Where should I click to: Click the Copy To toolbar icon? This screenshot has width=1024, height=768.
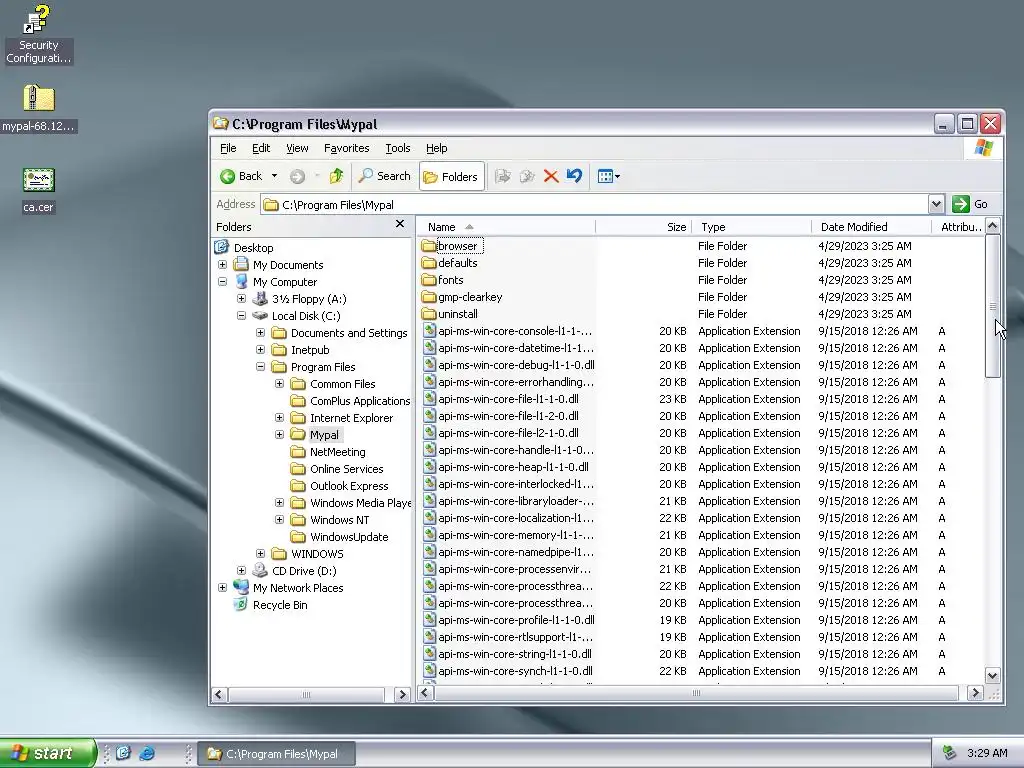(526, 176)
